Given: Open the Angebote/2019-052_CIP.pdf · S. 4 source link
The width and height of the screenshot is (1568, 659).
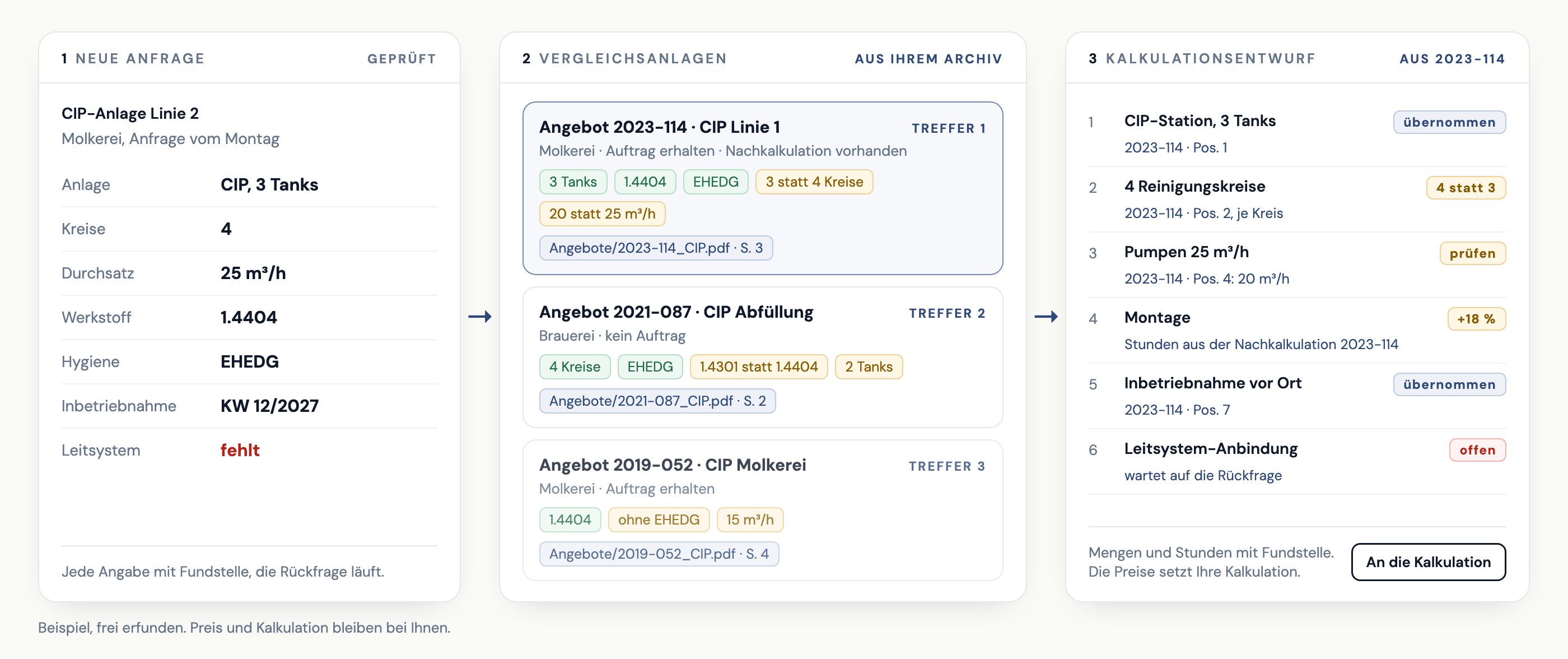Looking at the screenshot, I should [659, 554].
